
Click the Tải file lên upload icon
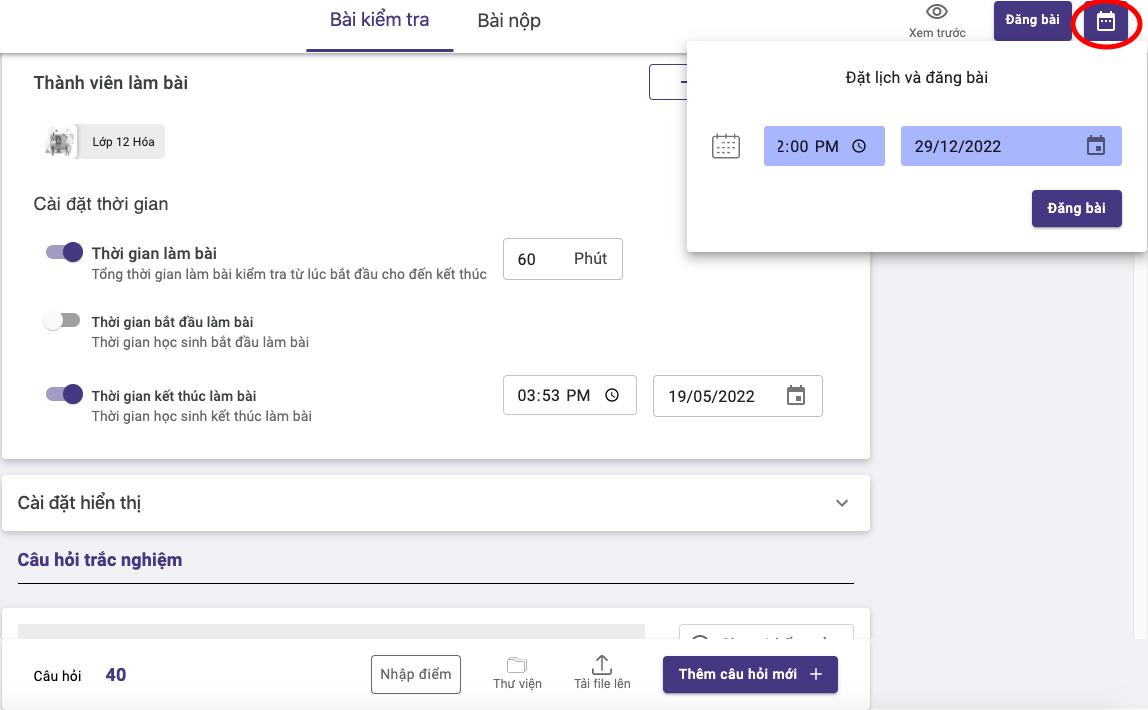pyautogui.click(x=601, y=663)
